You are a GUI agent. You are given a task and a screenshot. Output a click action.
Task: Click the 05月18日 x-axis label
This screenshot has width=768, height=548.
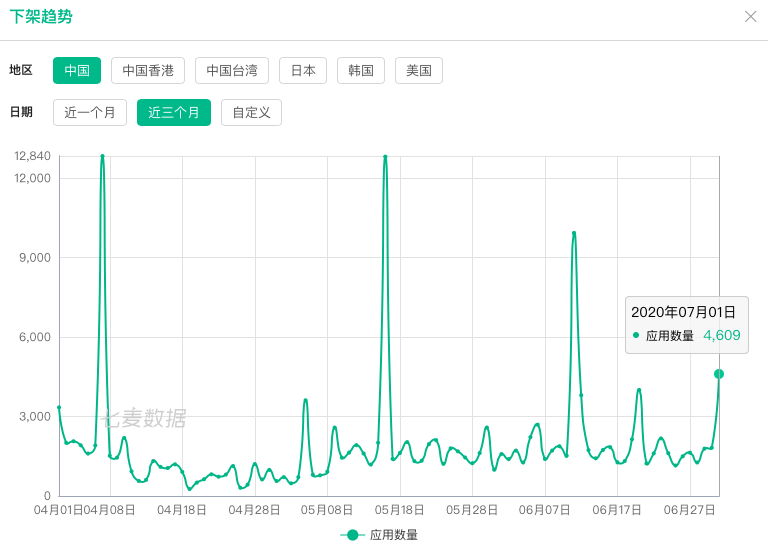pos(399,510)
